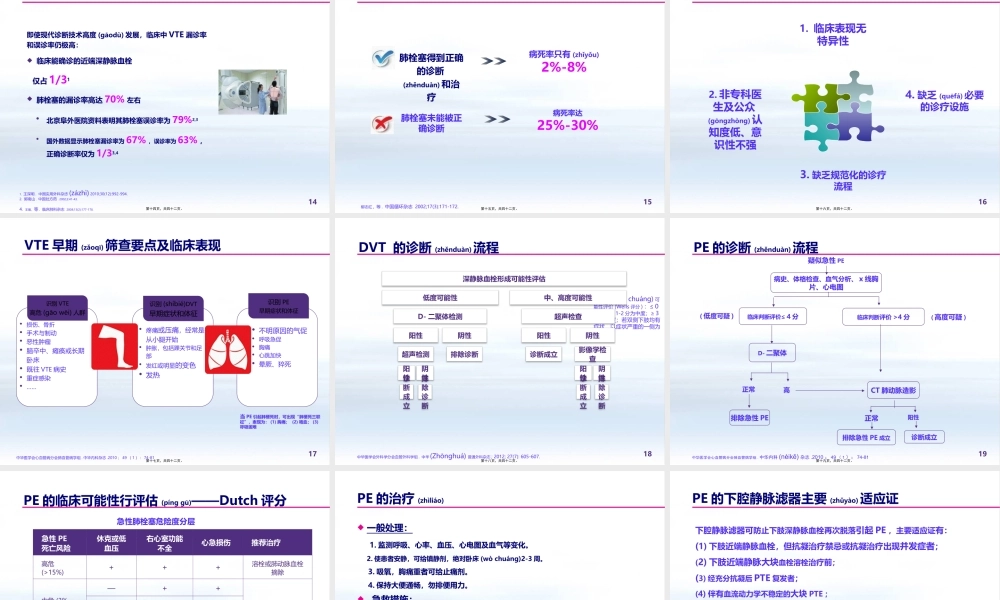The width and height of the screenshot is (1000, 600).
Task: Click the 疑似急性 PE box on slide 19
Action: point(826,262)
